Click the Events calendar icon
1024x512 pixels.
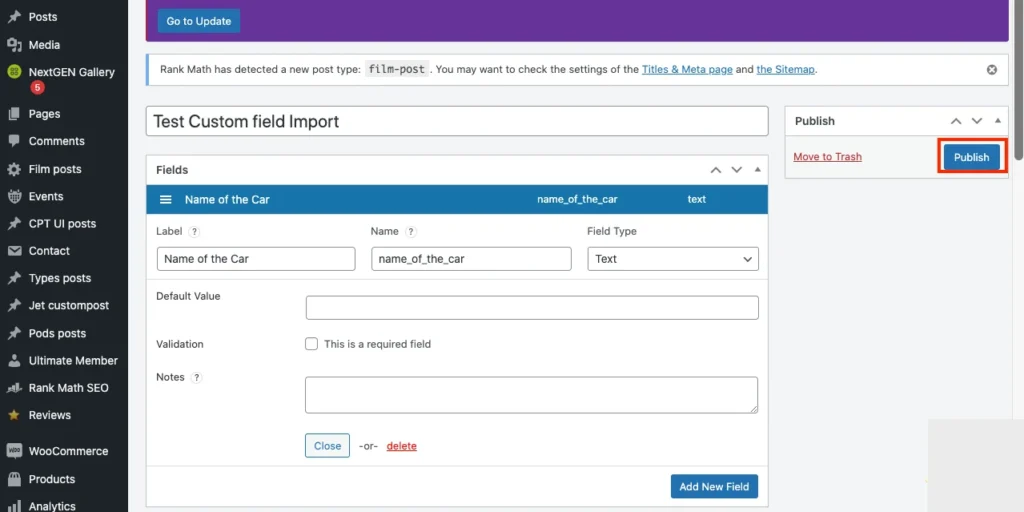[14, 197]
